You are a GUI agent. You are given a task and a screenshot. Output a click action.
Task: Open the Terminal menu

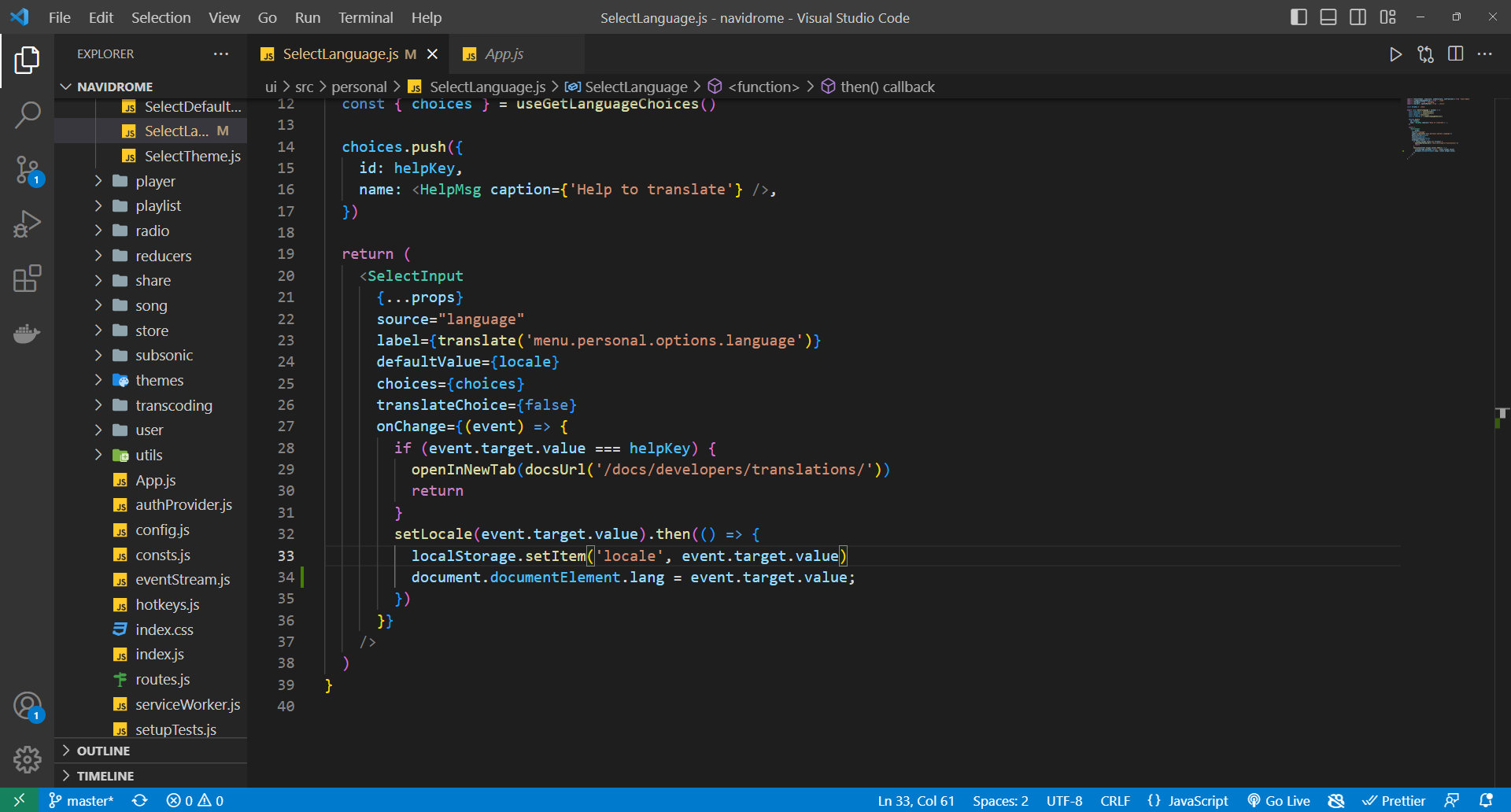tap(364, 17)
